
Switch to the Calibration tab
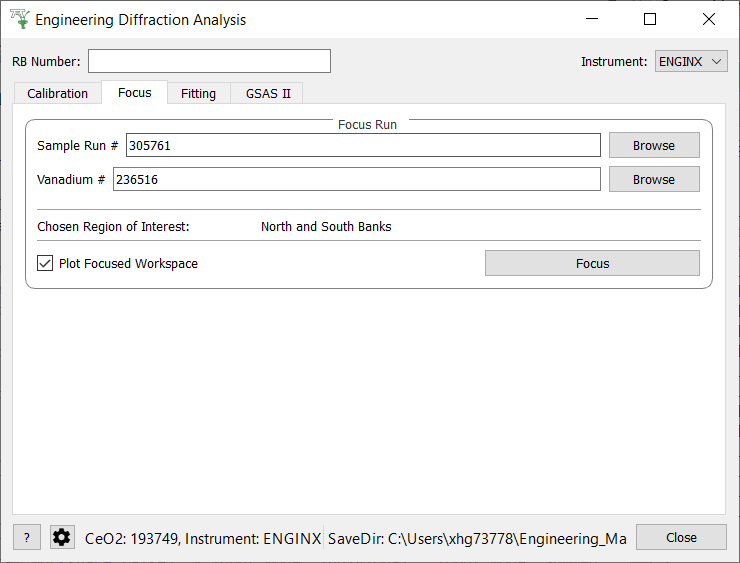(58, 94)
